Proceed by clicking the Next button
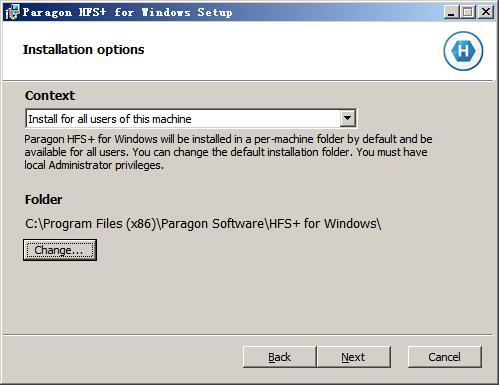Screen dimensions: 499x385 click(x=353, y=357)
